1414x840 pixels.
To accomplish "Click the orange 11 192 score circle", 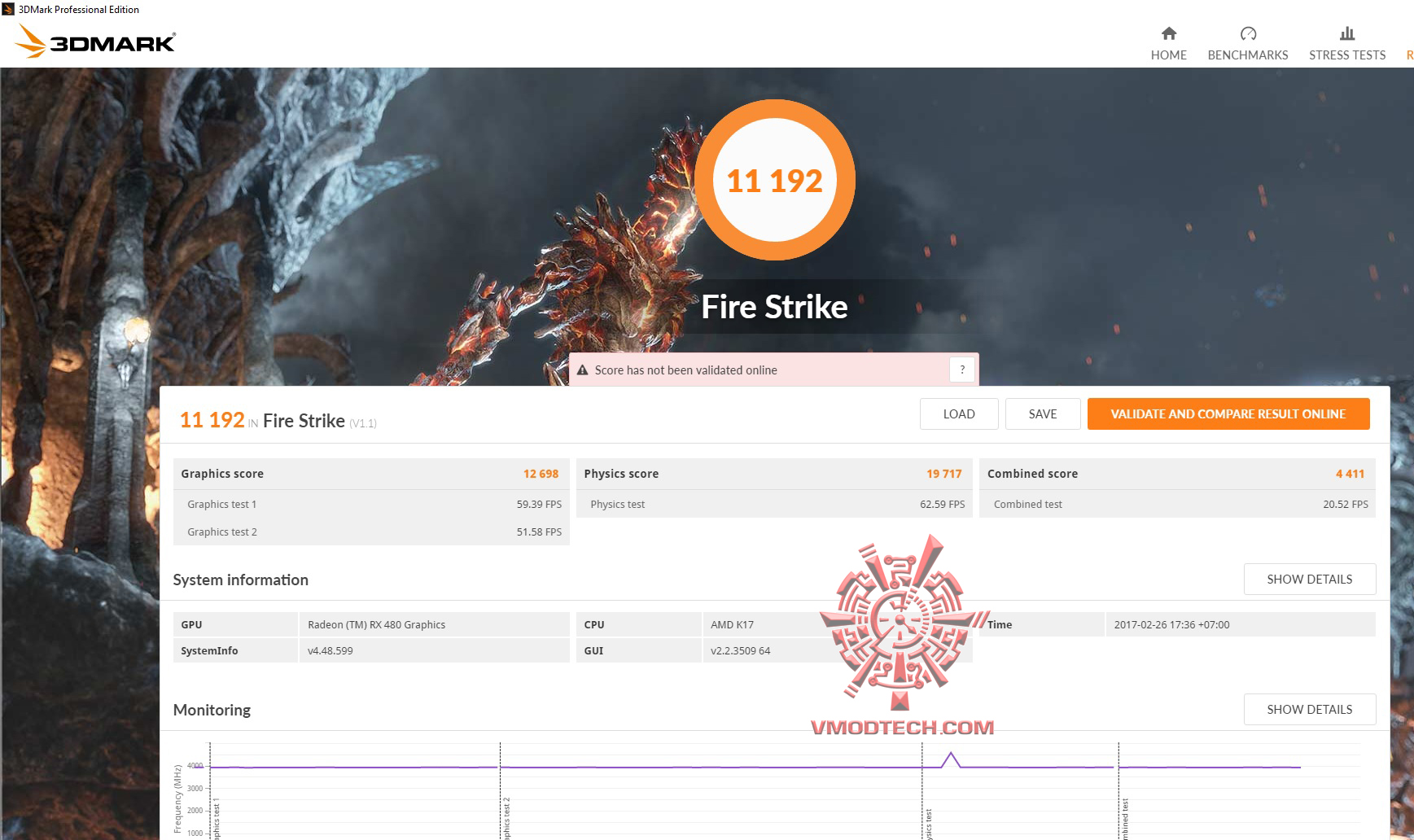I will tap(774, 180).
